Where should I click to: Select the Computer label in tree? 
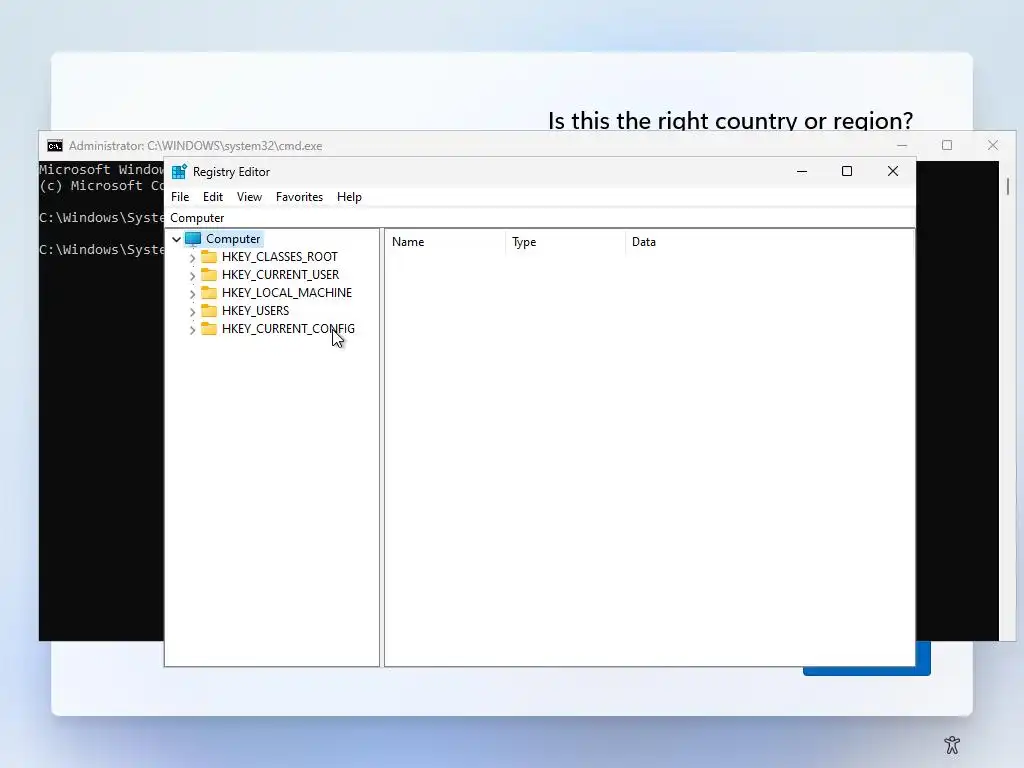[232, 239]
